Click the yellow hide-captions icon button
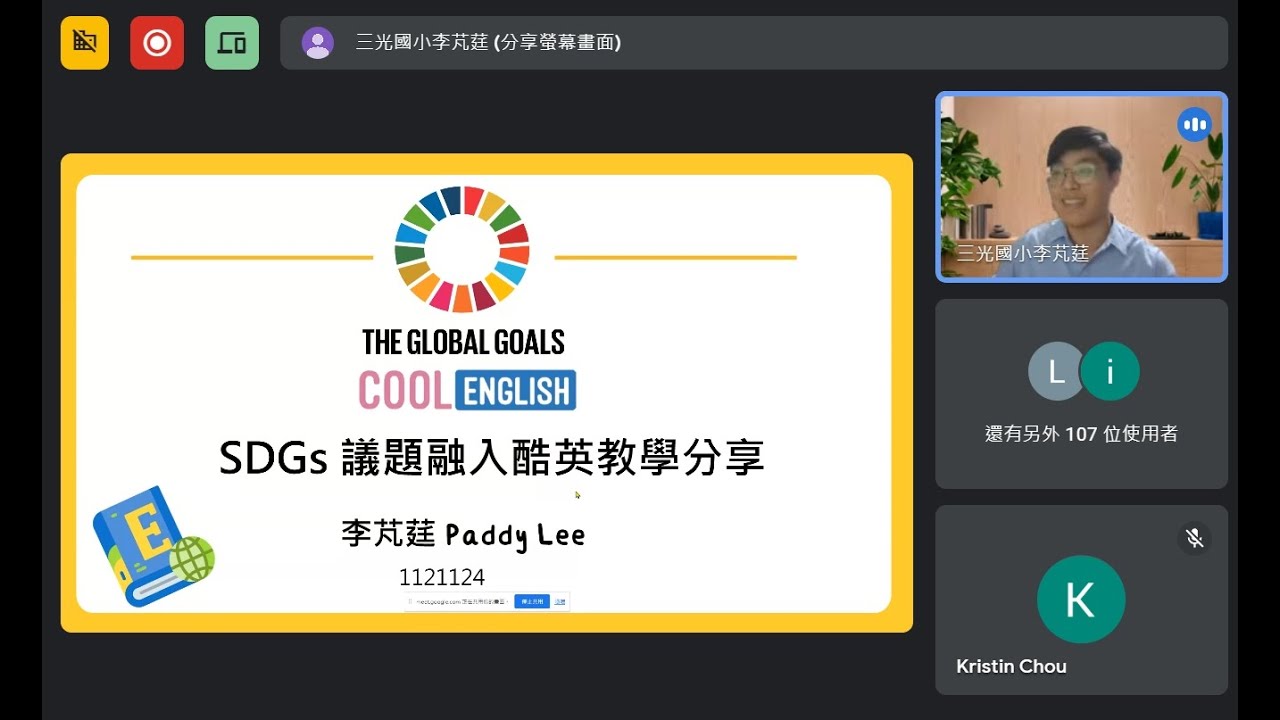 pyautogui.click(x=85, y=43)
